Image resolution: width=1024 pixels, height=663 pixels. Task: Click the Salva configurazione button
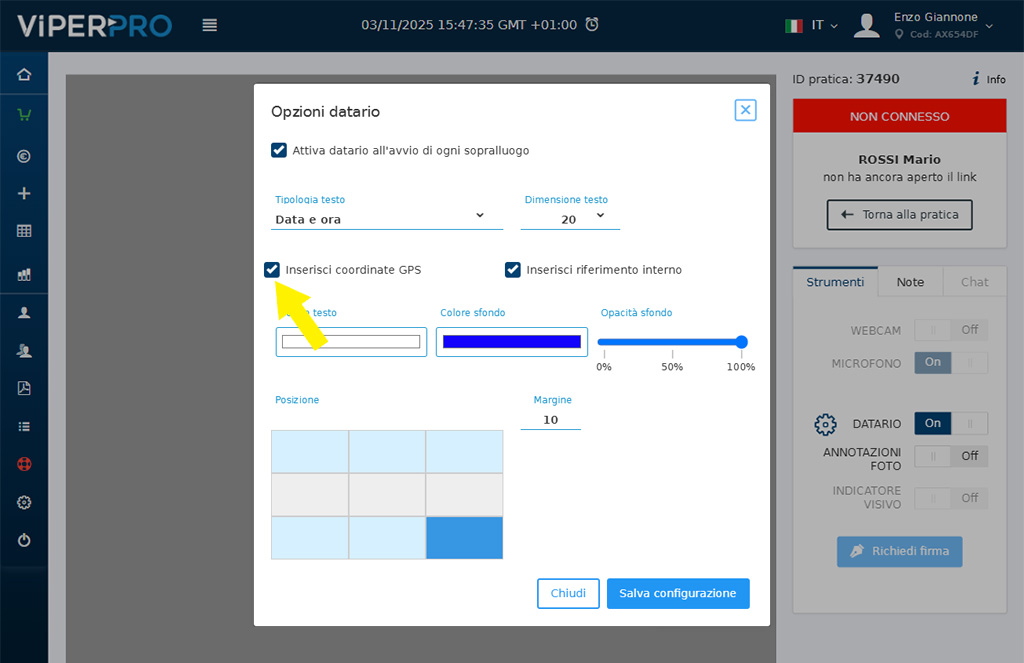coord(677,594)
